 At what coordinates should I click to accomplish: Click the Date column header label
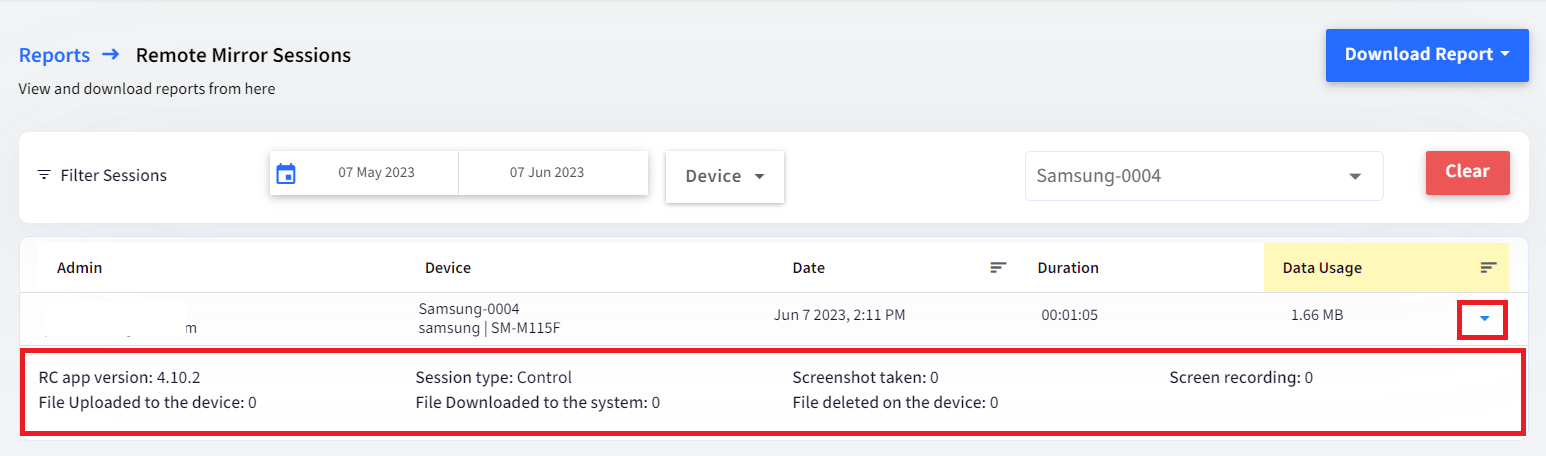(809, 268)
